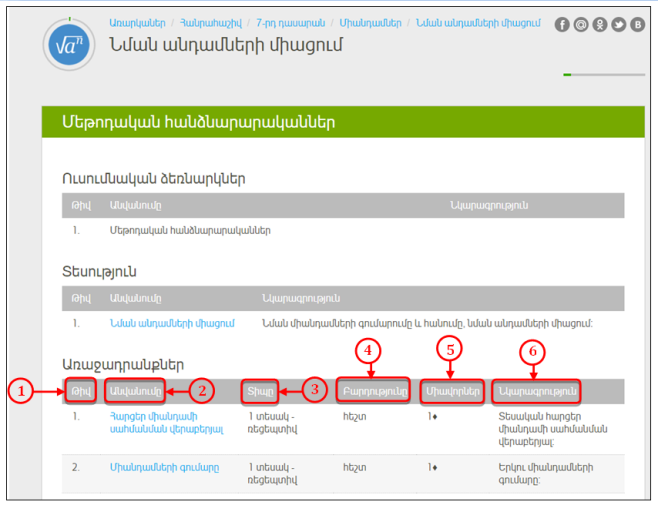Viewport: 658px width, 505px height.
Task: Click the Facebook share icon
Action: point(563,25)
